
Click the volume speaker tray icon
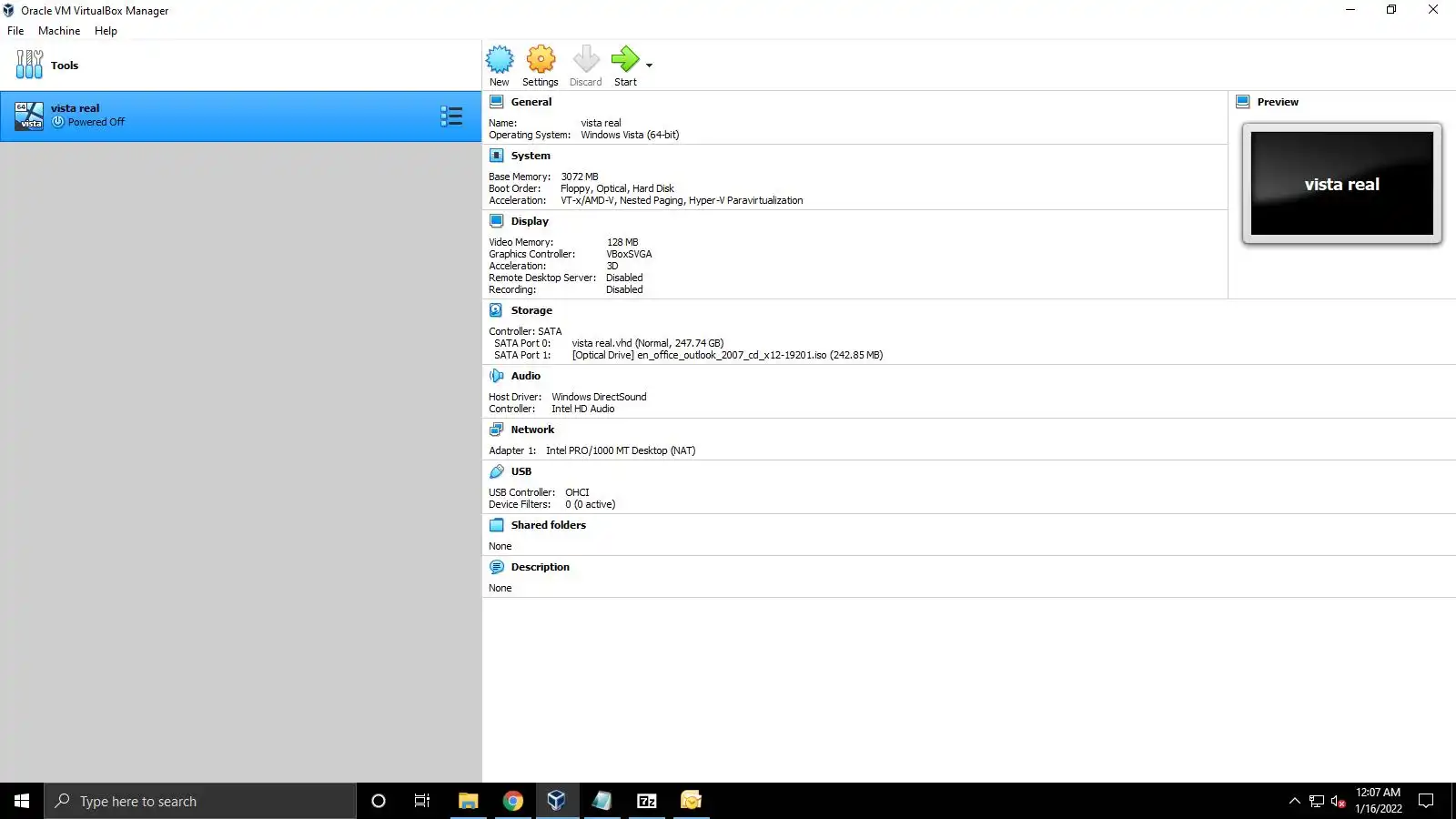click(x=1338, y=801)
